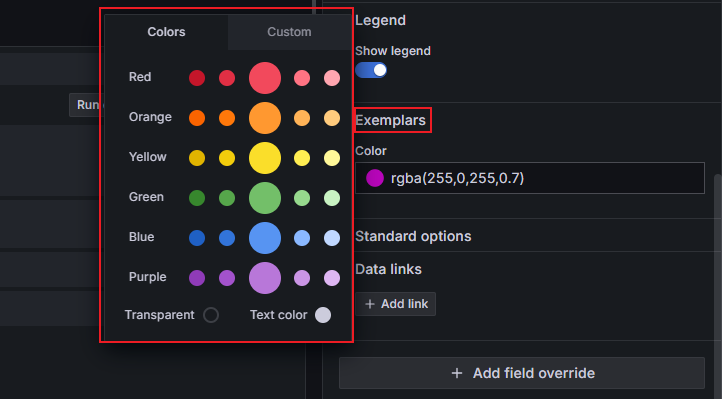The image size is (722, 399).
Task: Select the Transparent color option
Action: tap(211, 315)
